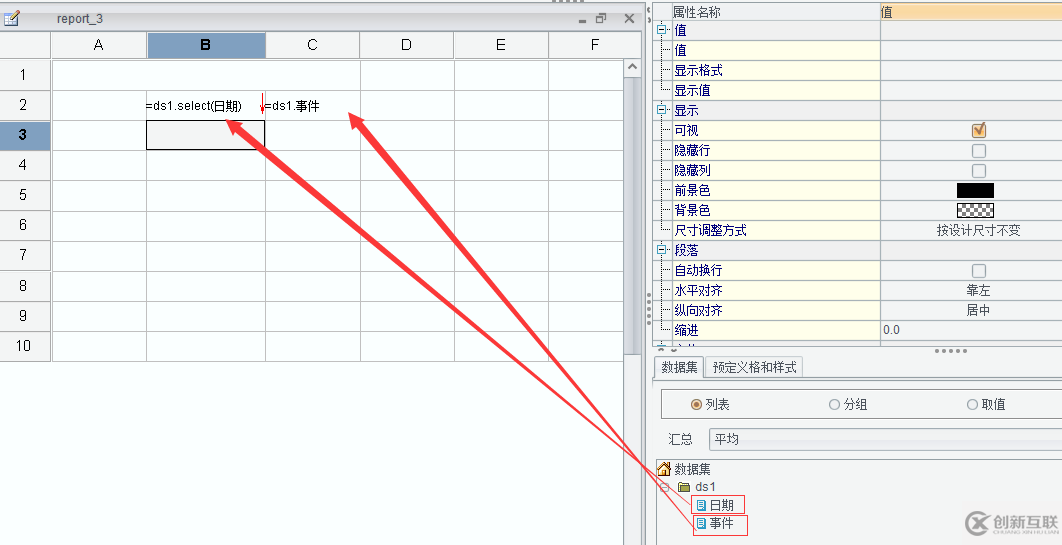Screen dimensions: 1062x545
Task: Select the 日期 field in ds1
Action: click(721, 505)
